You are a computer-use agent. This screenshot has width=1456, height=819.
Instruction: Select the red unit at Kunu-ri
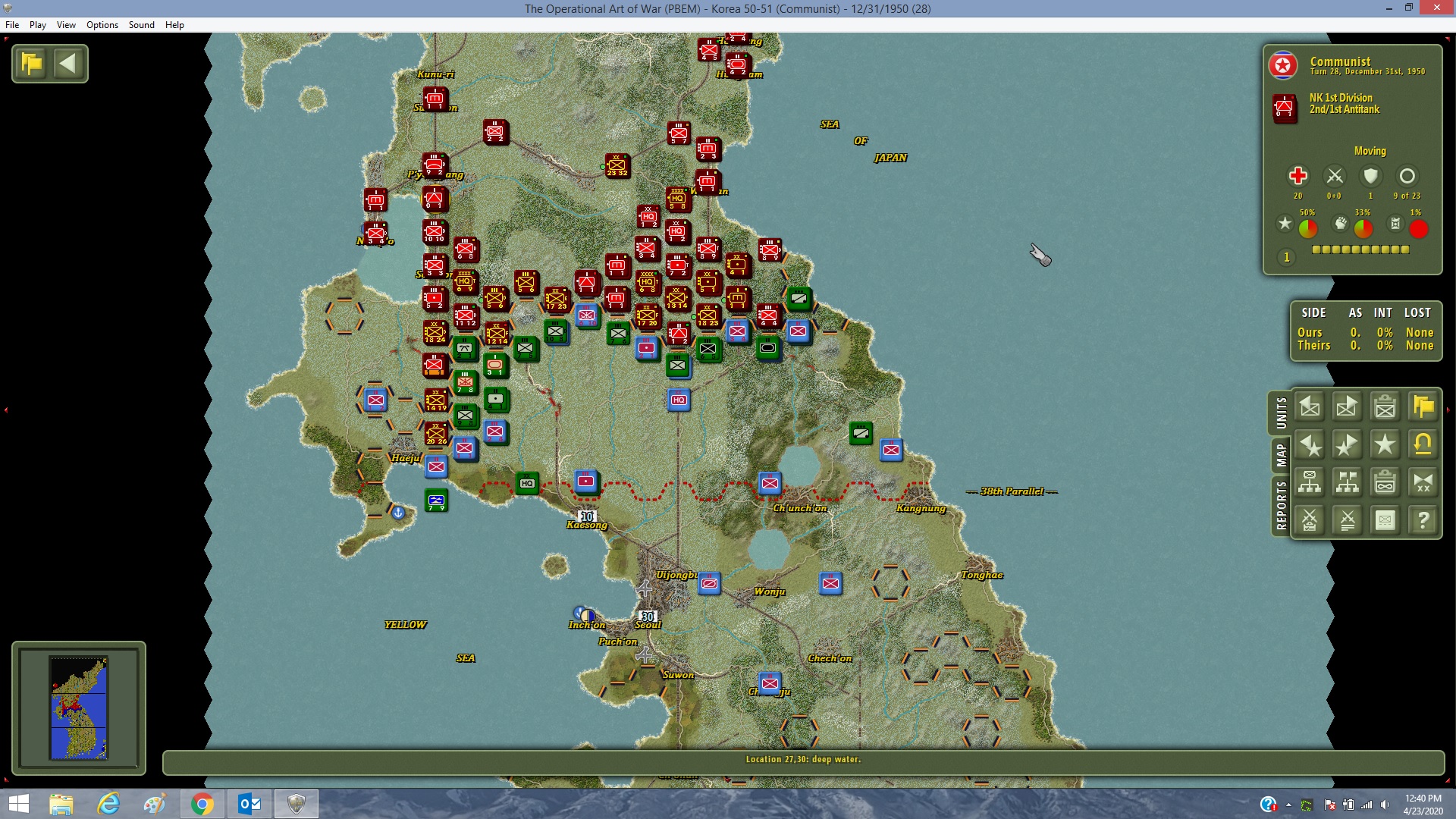[x=435, y=99]
